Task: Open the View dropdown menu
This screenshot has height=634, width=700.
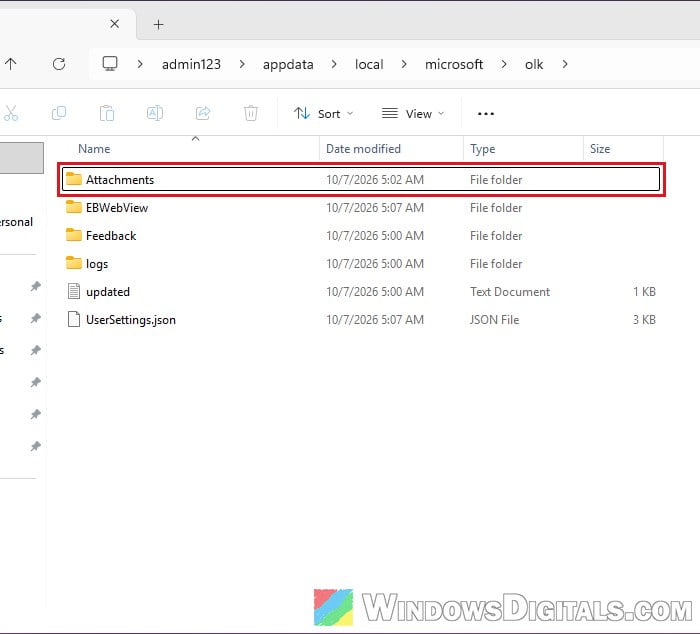Action: click(x=413, y=114)
